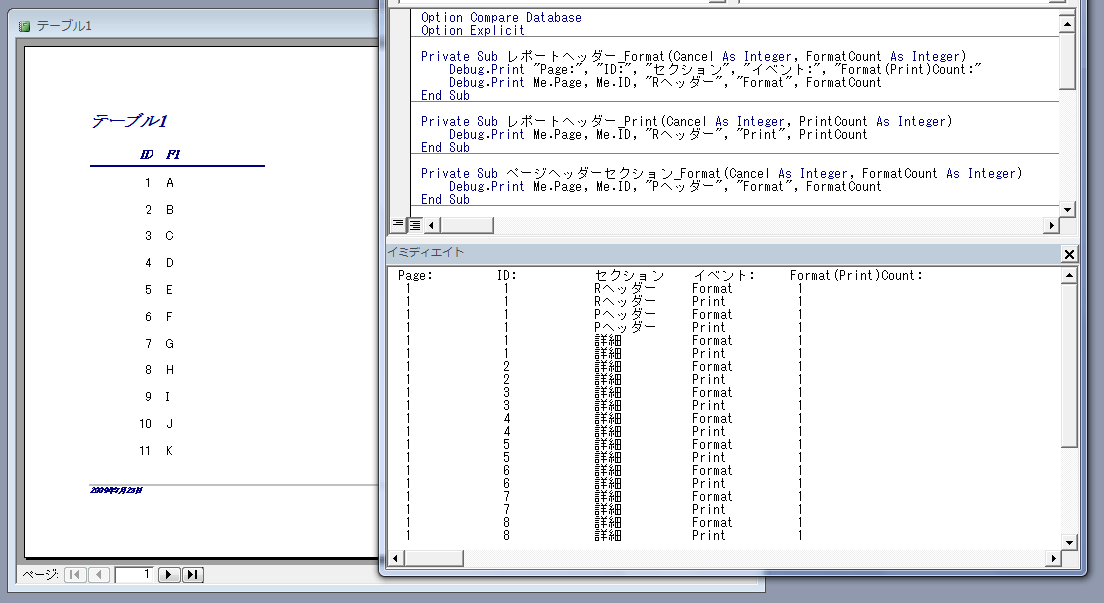The width and height of the screenshot is (1104, 603).
Task: Click code window scroll up arrow
Action: pyautogui.click(x=1067, y=25)
